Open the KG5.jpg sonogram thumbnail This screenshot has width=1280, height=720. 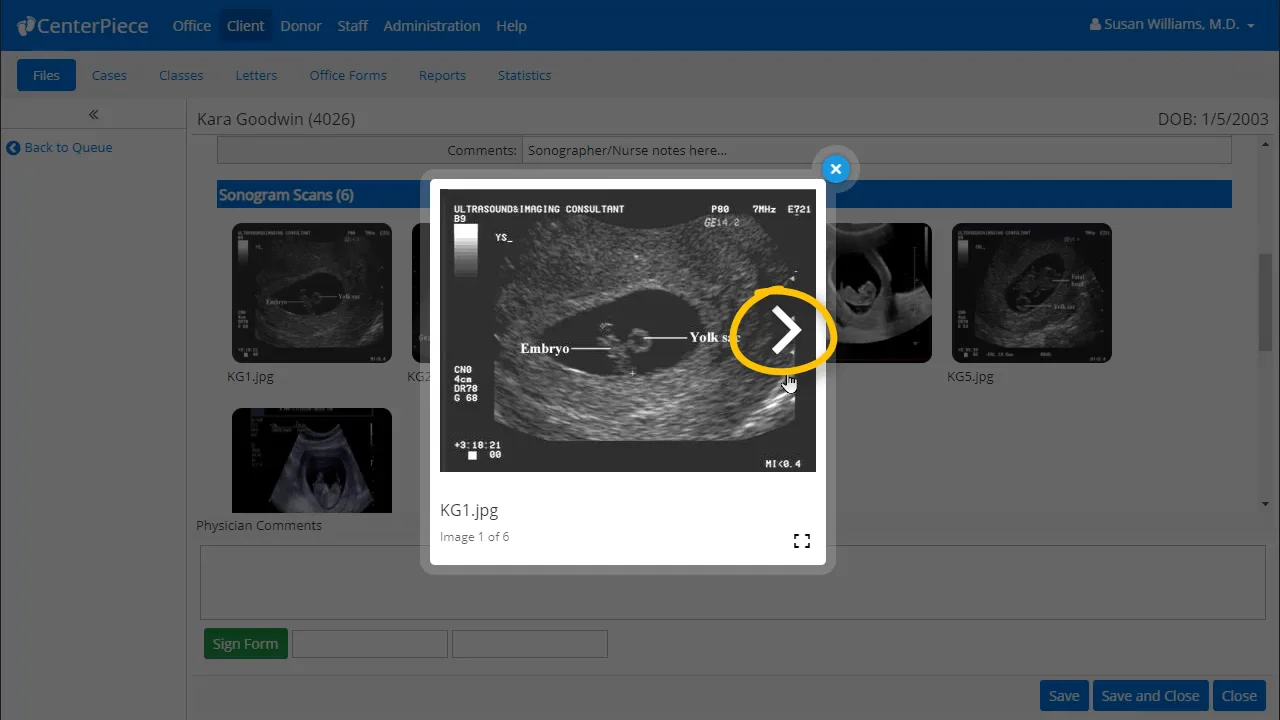coord(1031,292)
